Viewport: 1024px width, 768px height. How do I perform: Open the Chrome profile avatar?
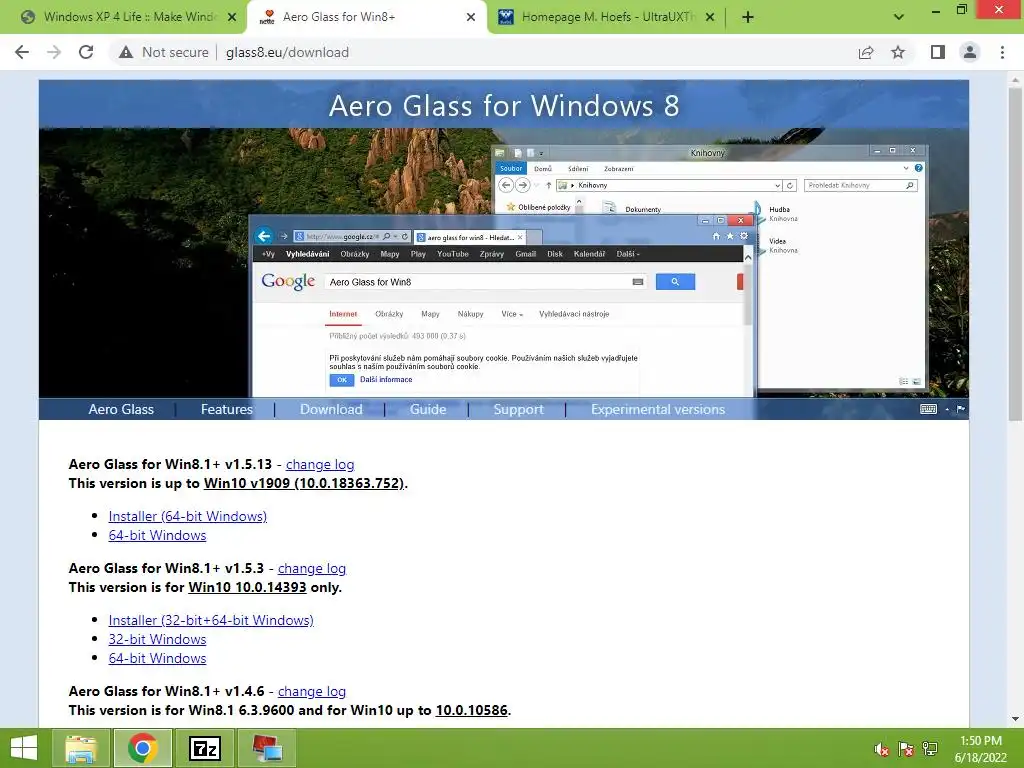(970, 52)
